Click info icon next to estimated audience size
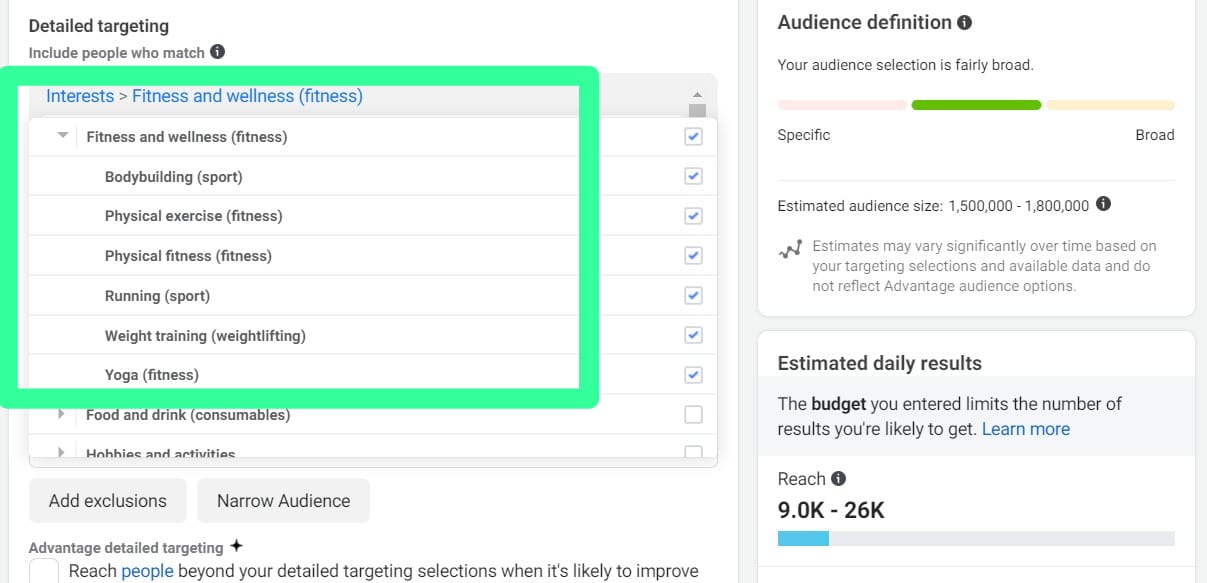1207x583 pixels. pos(1103,204)
